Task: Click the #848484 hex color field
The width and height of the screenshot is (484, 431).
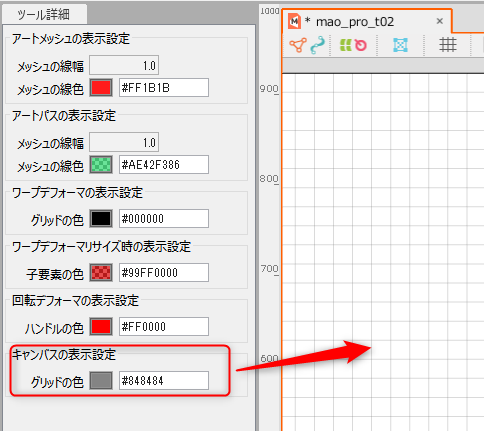Action: pyautogui.click(x=164, y=381)
